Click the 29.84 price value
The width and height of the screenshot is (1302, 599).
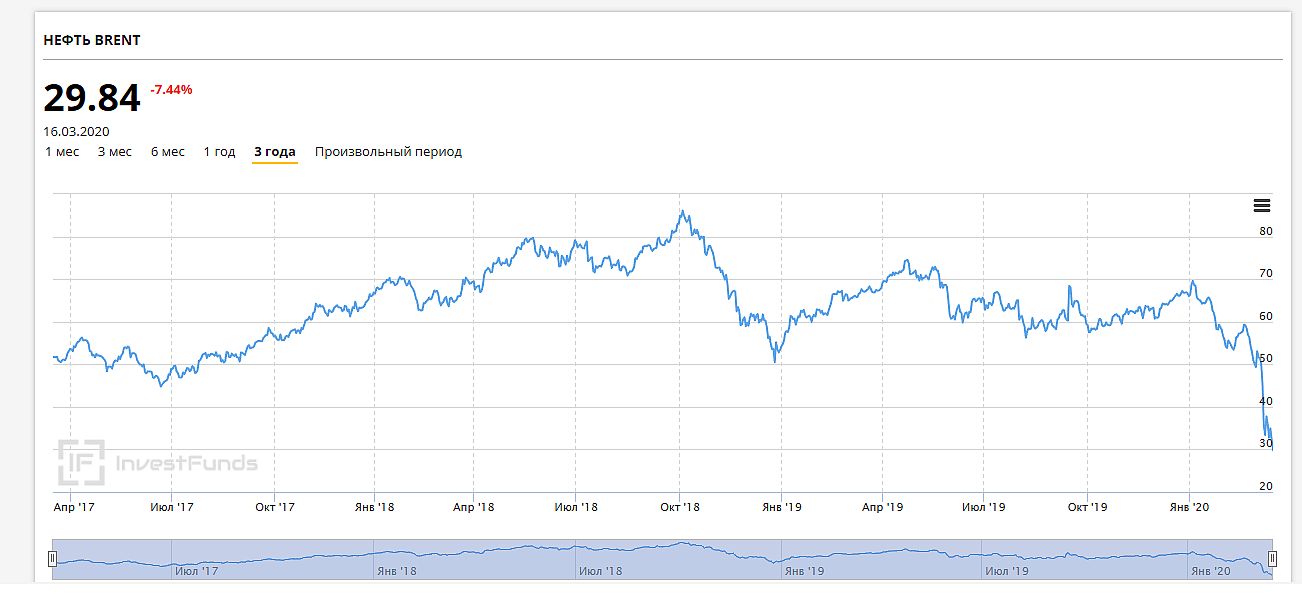coord(92,98)
